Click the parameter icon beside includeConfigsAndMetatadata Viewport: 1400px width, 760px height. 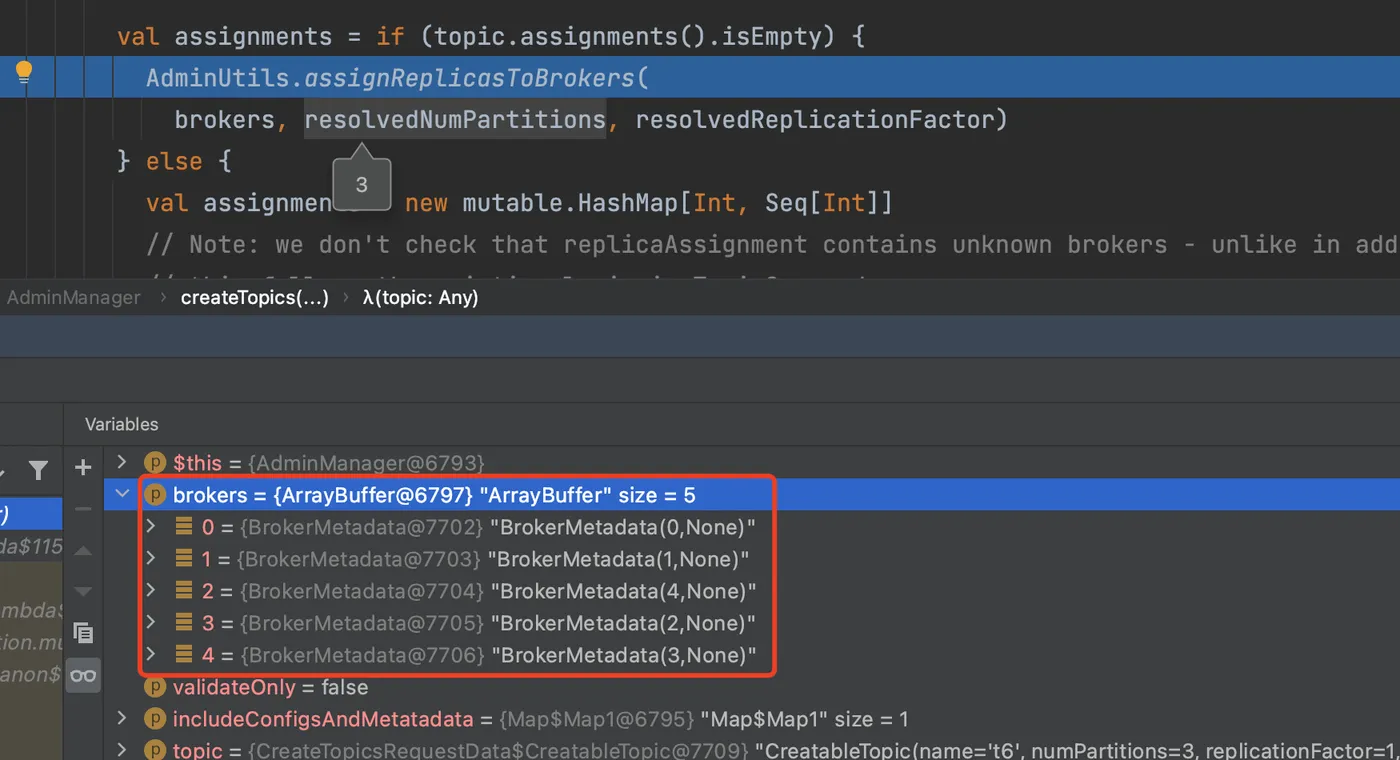154,719
